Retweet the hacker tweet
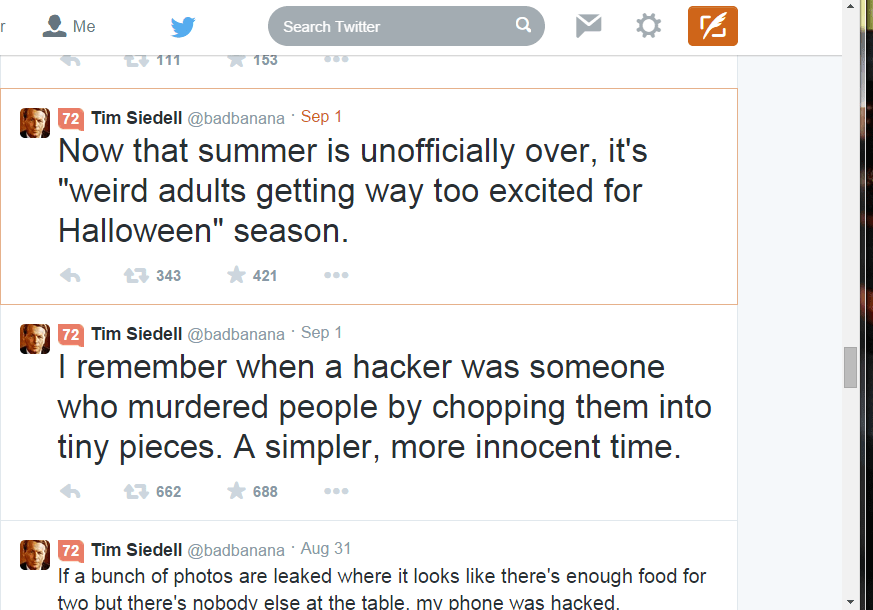Viewport: 873px width, 610px height. click(136, 491)
